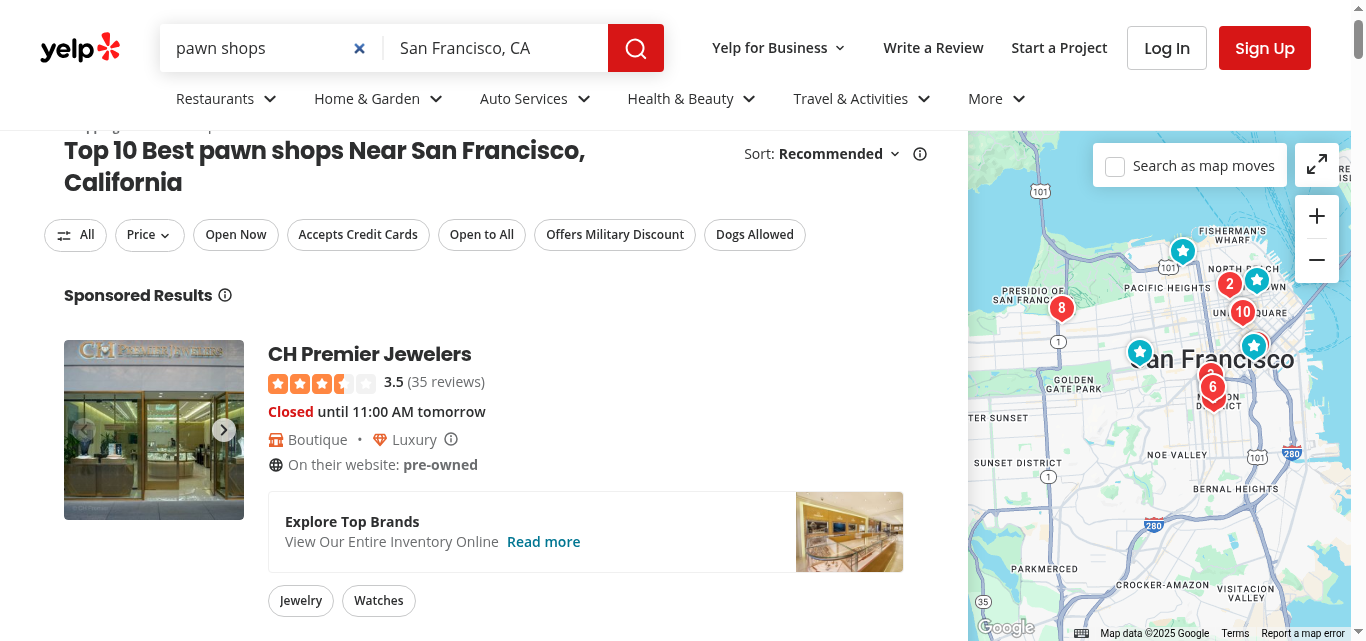The width and height of the screenshot is (1366, 641).
Task: Expand the Auto Services category menu
Action: [535, 99]
